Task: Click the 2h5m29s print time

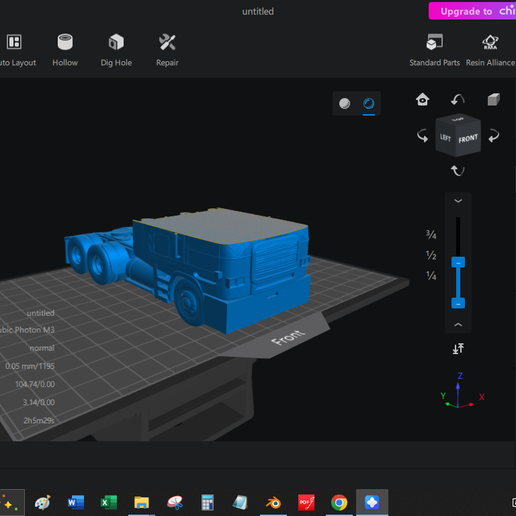Action: click(x=39, y=420)
